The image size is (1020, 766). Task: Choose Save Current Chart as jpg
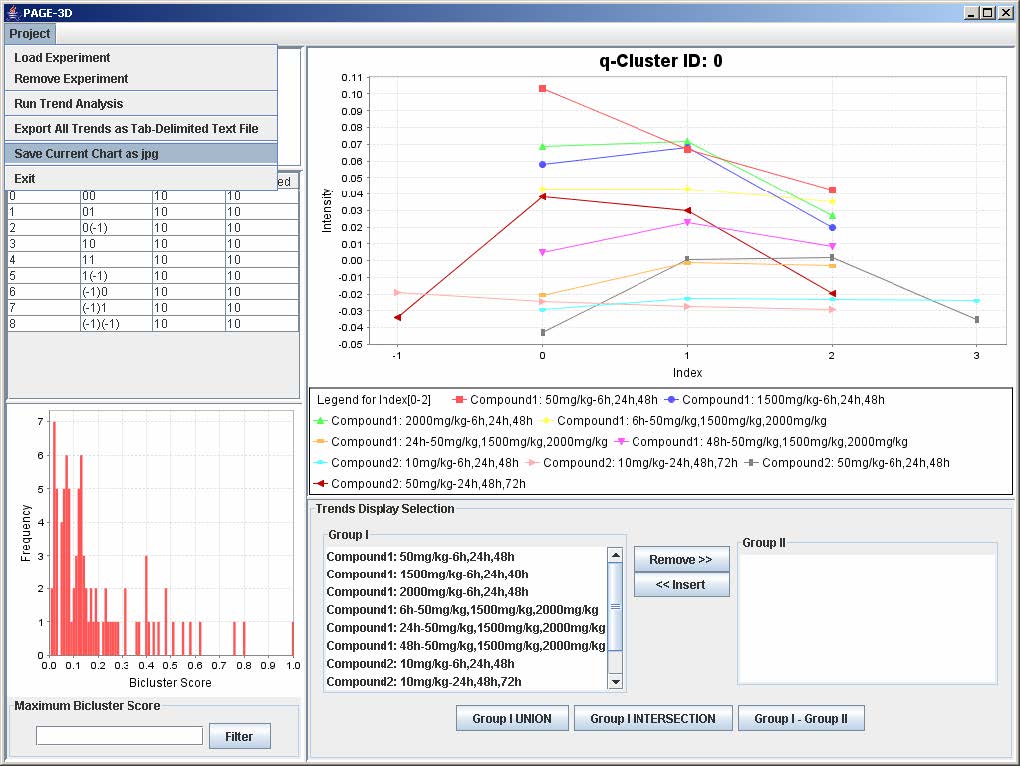86,154
